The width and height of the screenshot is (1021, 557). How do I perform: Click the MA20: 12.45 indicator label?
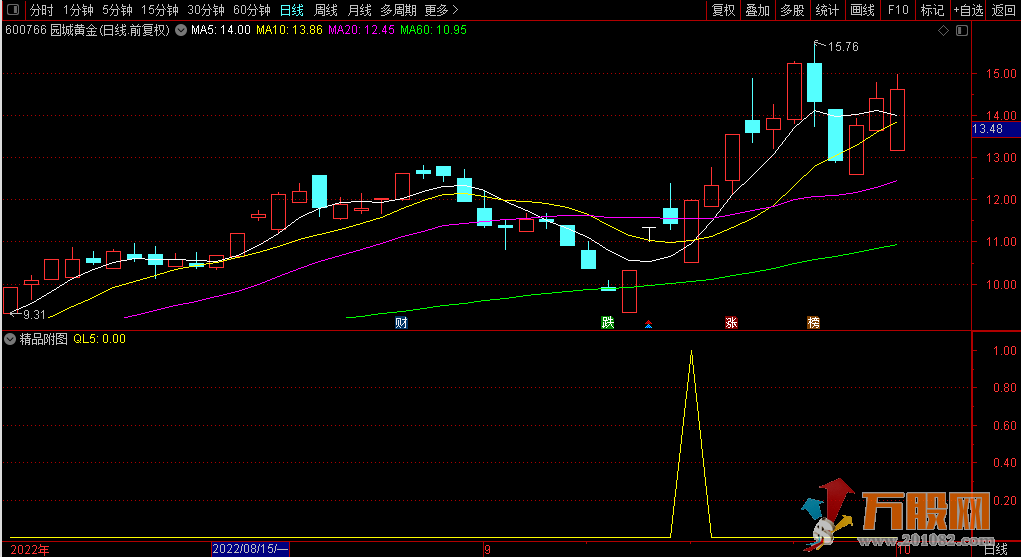(361, 30)
